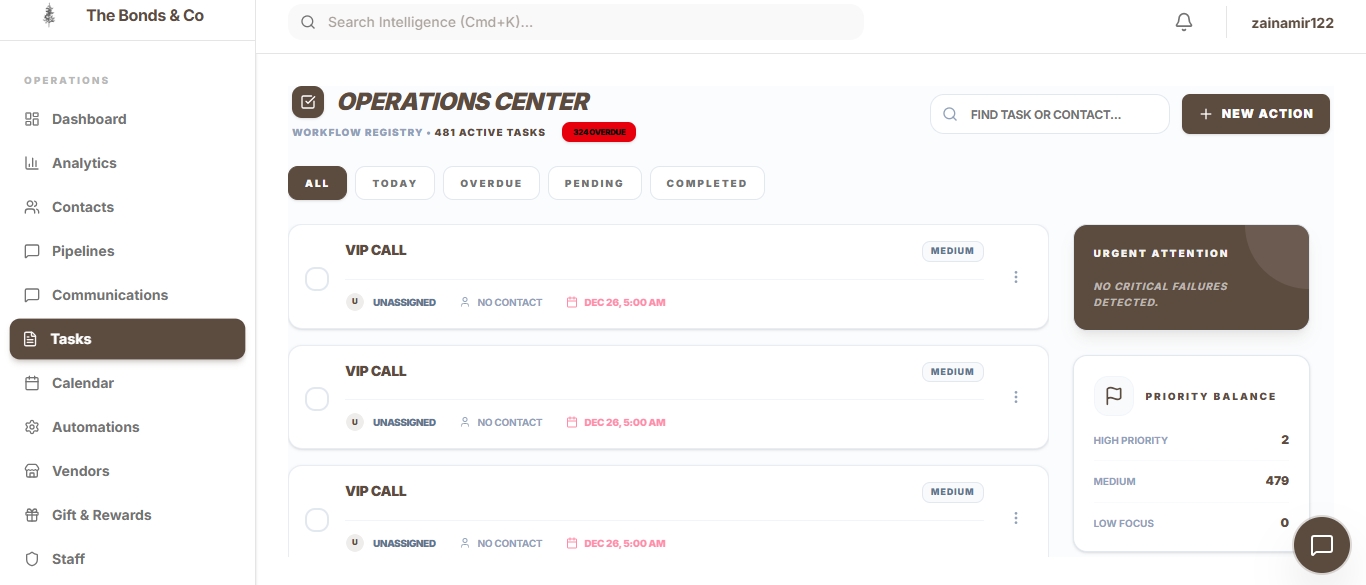Click the FIND TASK OR CONTACT search field
This screenshot has height=585, width=1366.
pos(1050,114)
